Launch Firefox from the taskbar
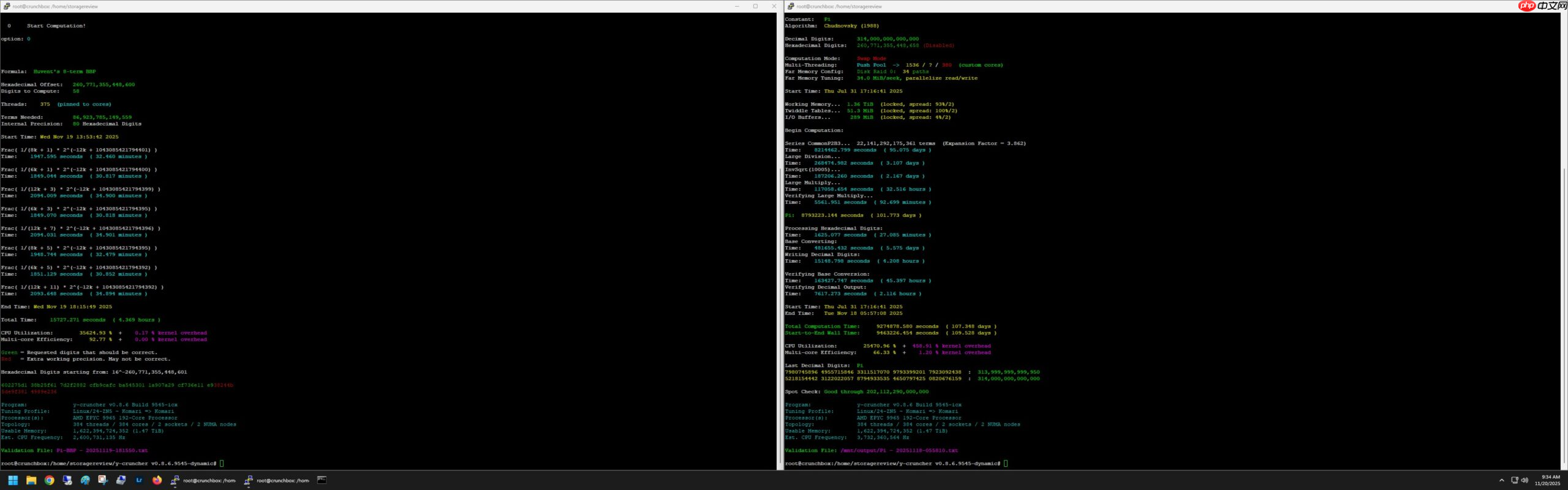1568x490 pixels. 157,480
